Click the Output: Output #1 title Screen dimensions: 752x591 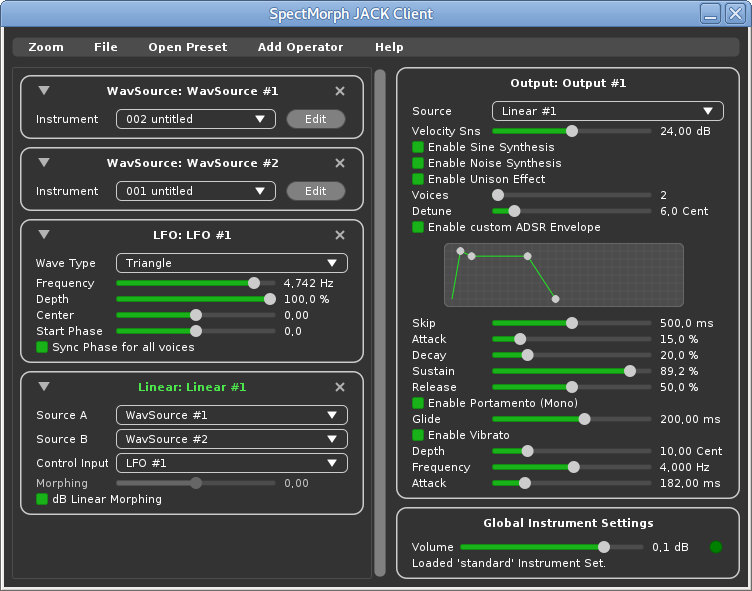pyautogui.click(x=568, y=83)
